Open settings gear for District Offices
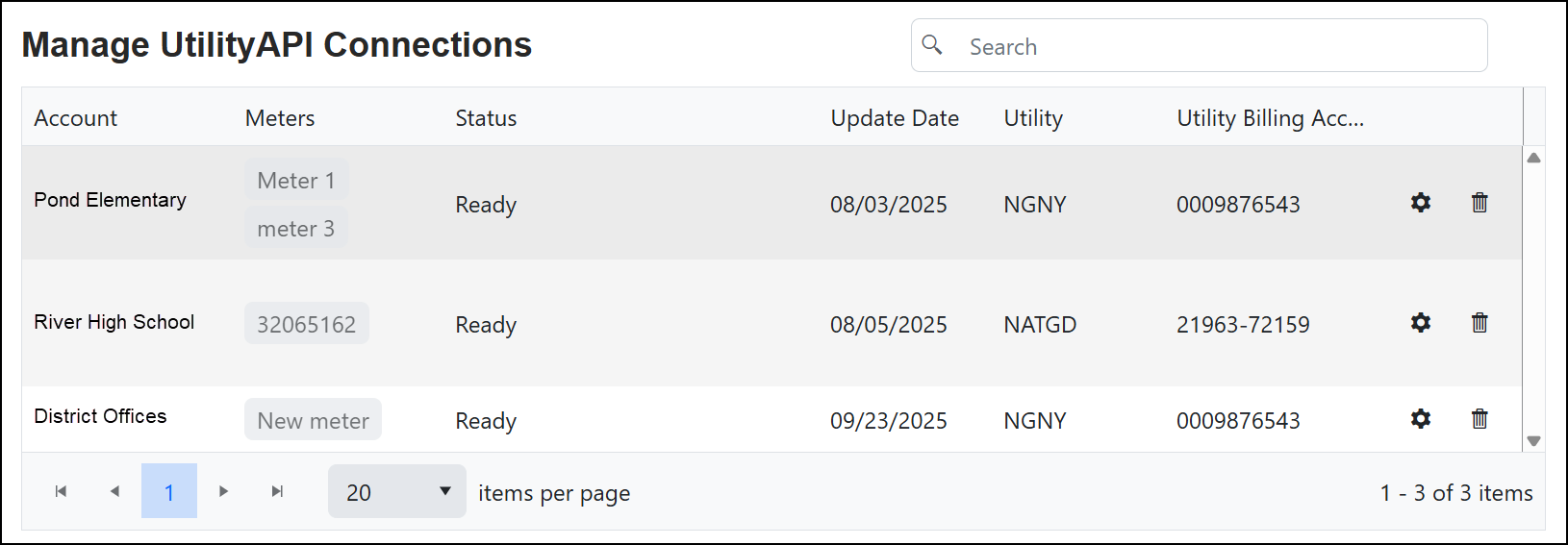 [1420, 419]
